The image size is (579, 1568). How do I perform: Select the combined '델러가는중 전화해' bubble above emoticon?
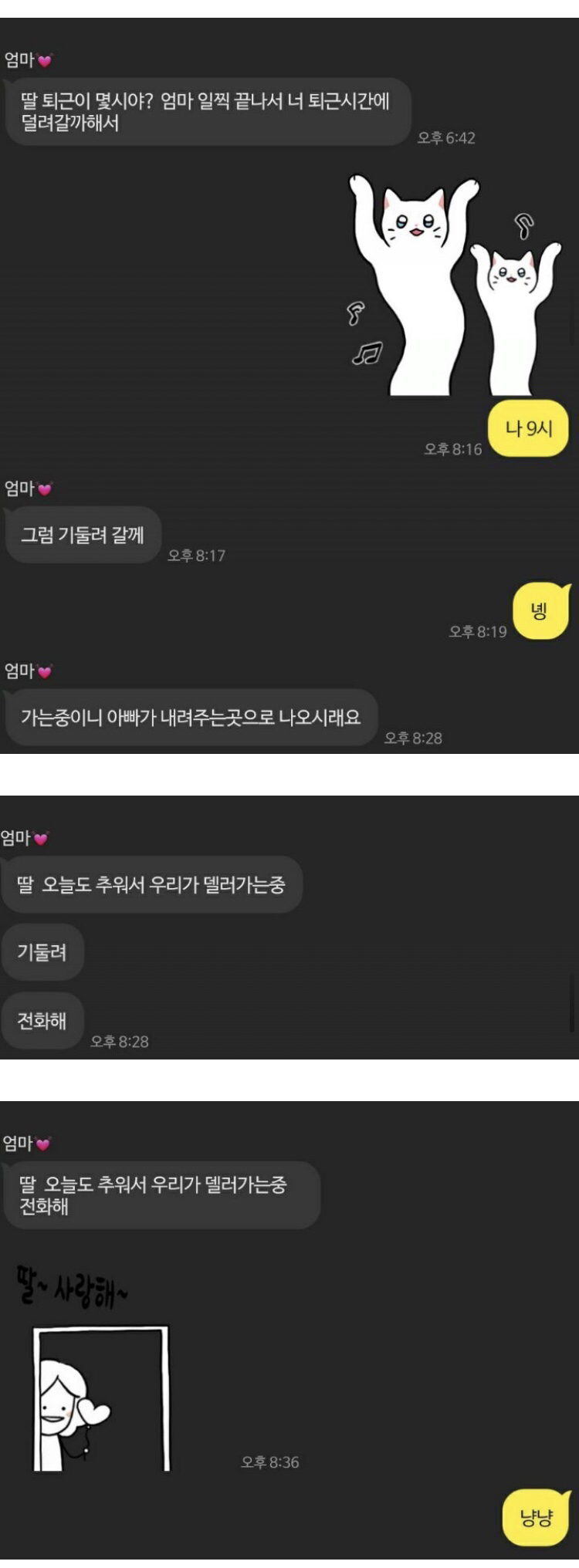(161, 1195)
